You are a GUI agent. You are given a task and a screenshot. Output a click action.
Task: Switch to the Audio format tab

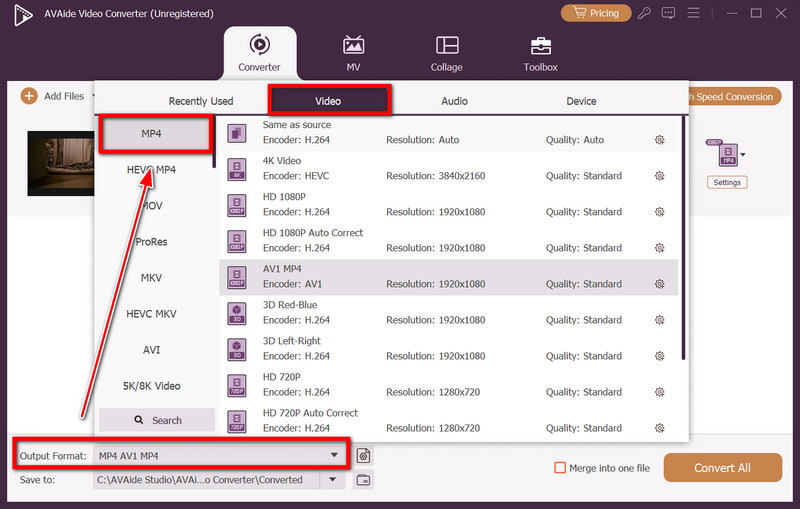tap(455, 101)
